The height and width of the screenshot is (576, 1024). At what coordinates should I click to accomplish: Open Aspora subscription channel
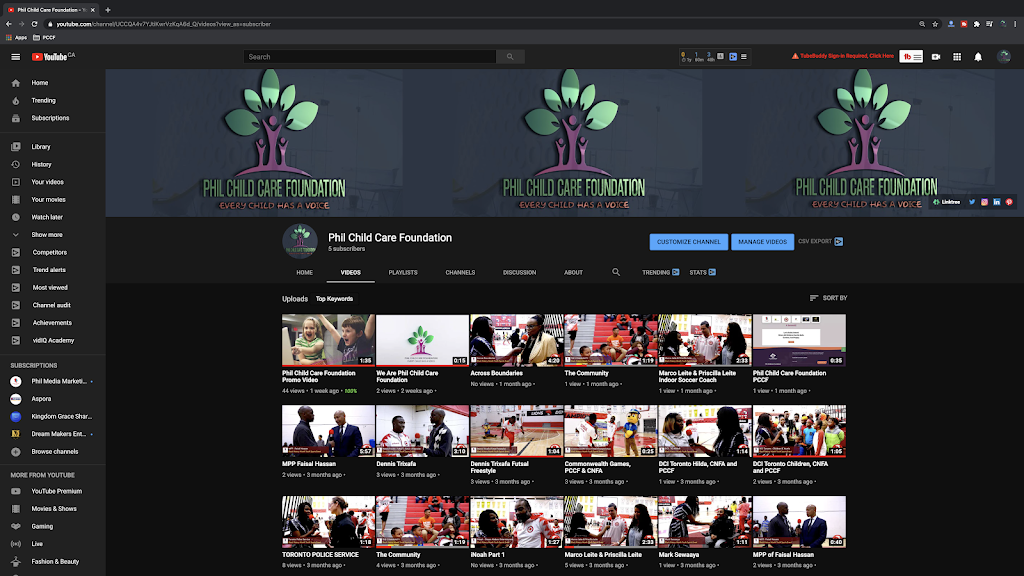(x=53, y=399)
